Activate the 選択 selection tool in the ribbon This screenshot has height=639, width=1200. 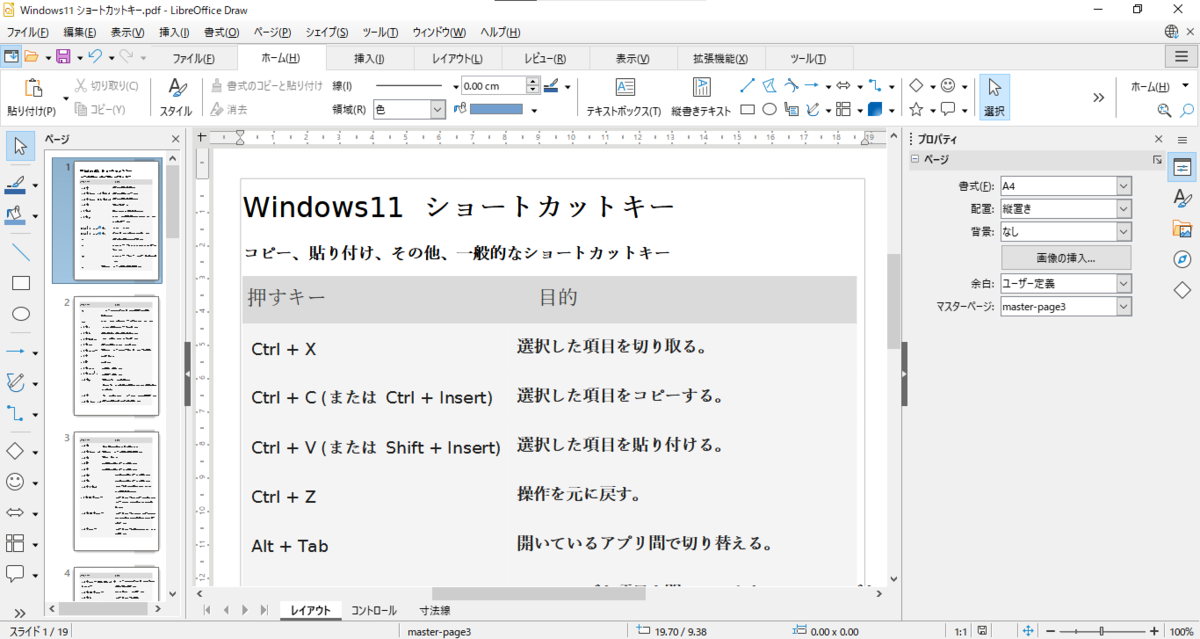pyautogui.click(x=994, y=98)
